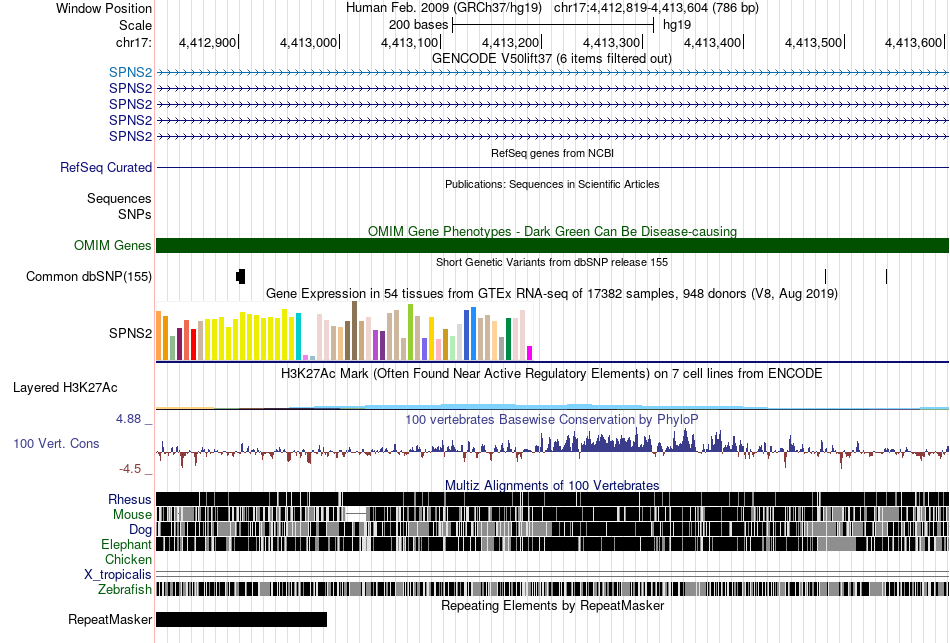Screen dimensions: 950x643
Task: Select the Zebrafish alignment label
Action: click(x=125, y=589)
